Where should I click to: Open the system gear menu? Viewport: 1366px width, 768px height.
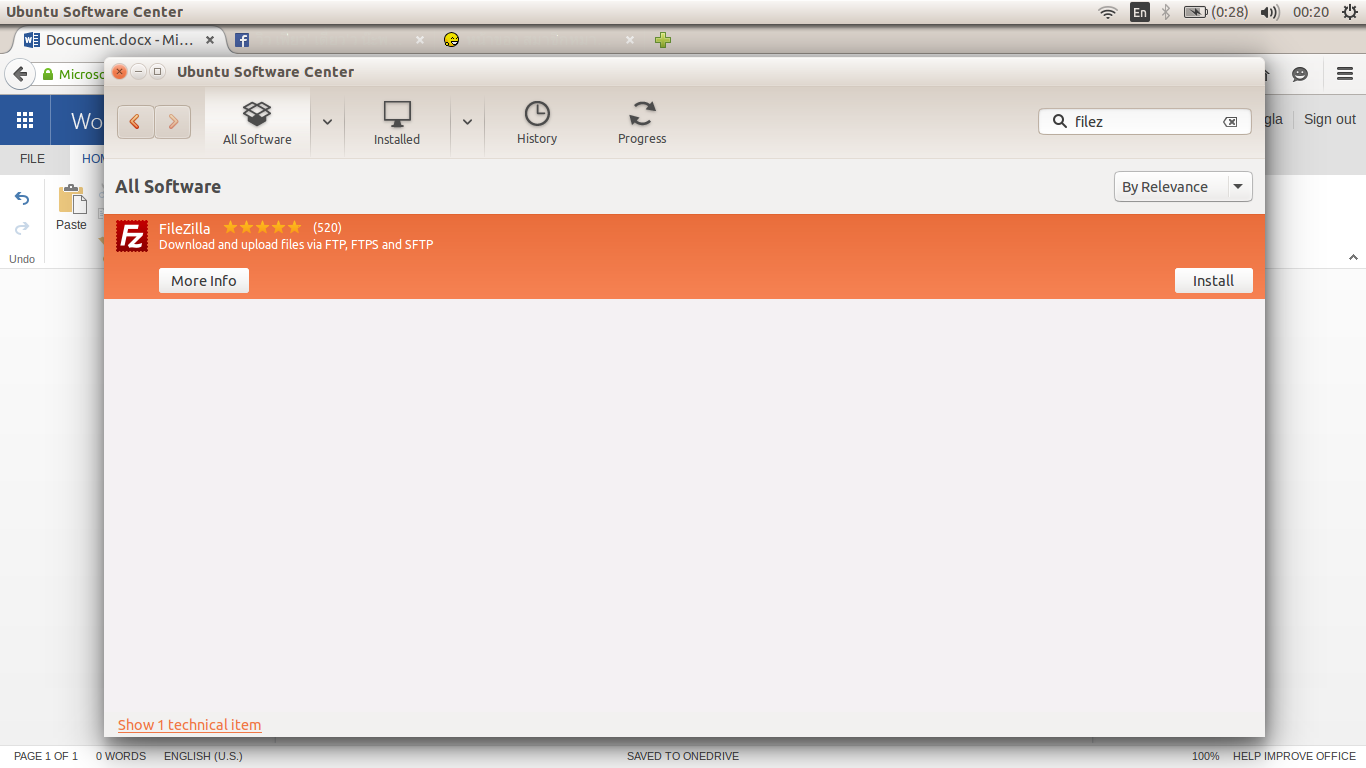pyautogui.click(x=1350, y=12)
